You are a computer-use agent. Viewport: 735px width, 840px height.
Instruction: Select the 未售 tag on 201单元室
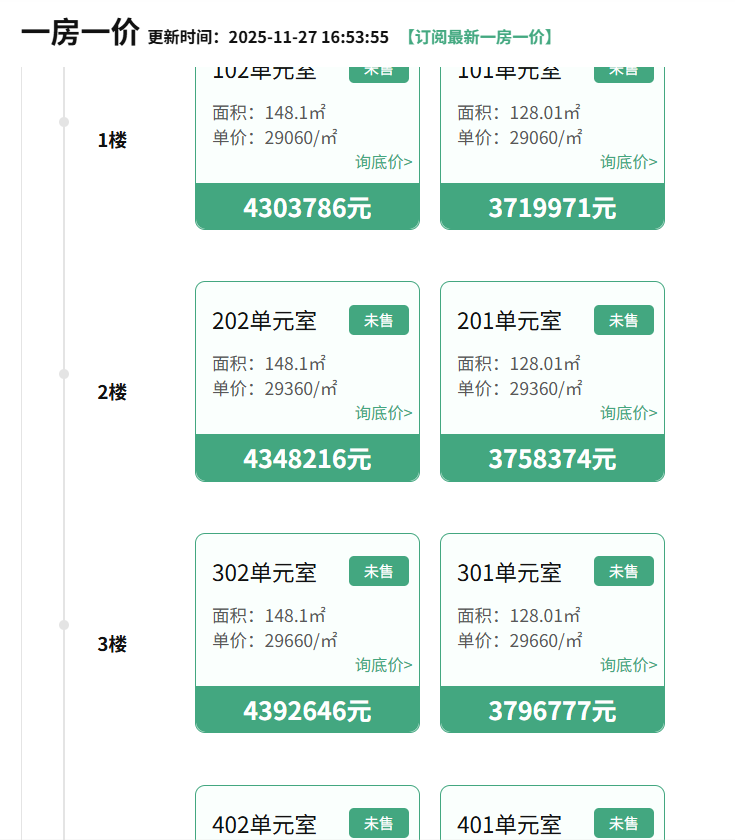623,320
